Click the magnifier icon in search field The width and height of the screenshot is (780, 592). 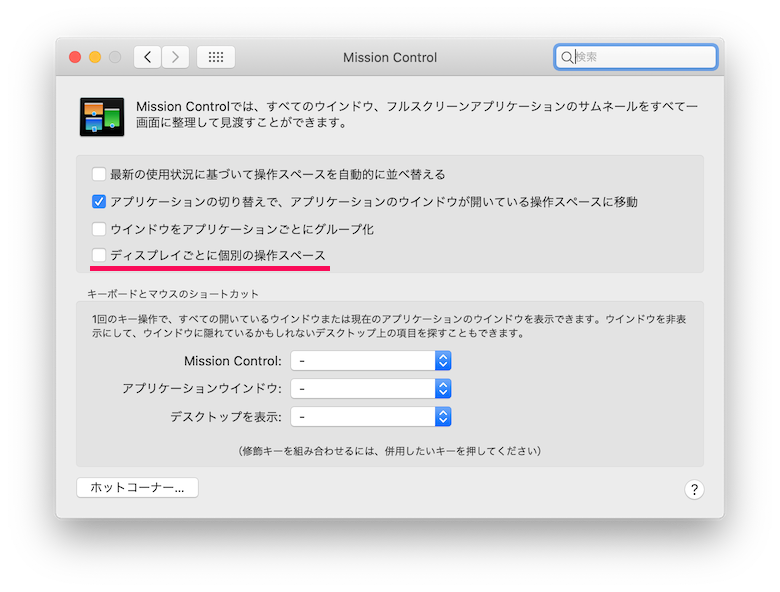tap(567, 57)
